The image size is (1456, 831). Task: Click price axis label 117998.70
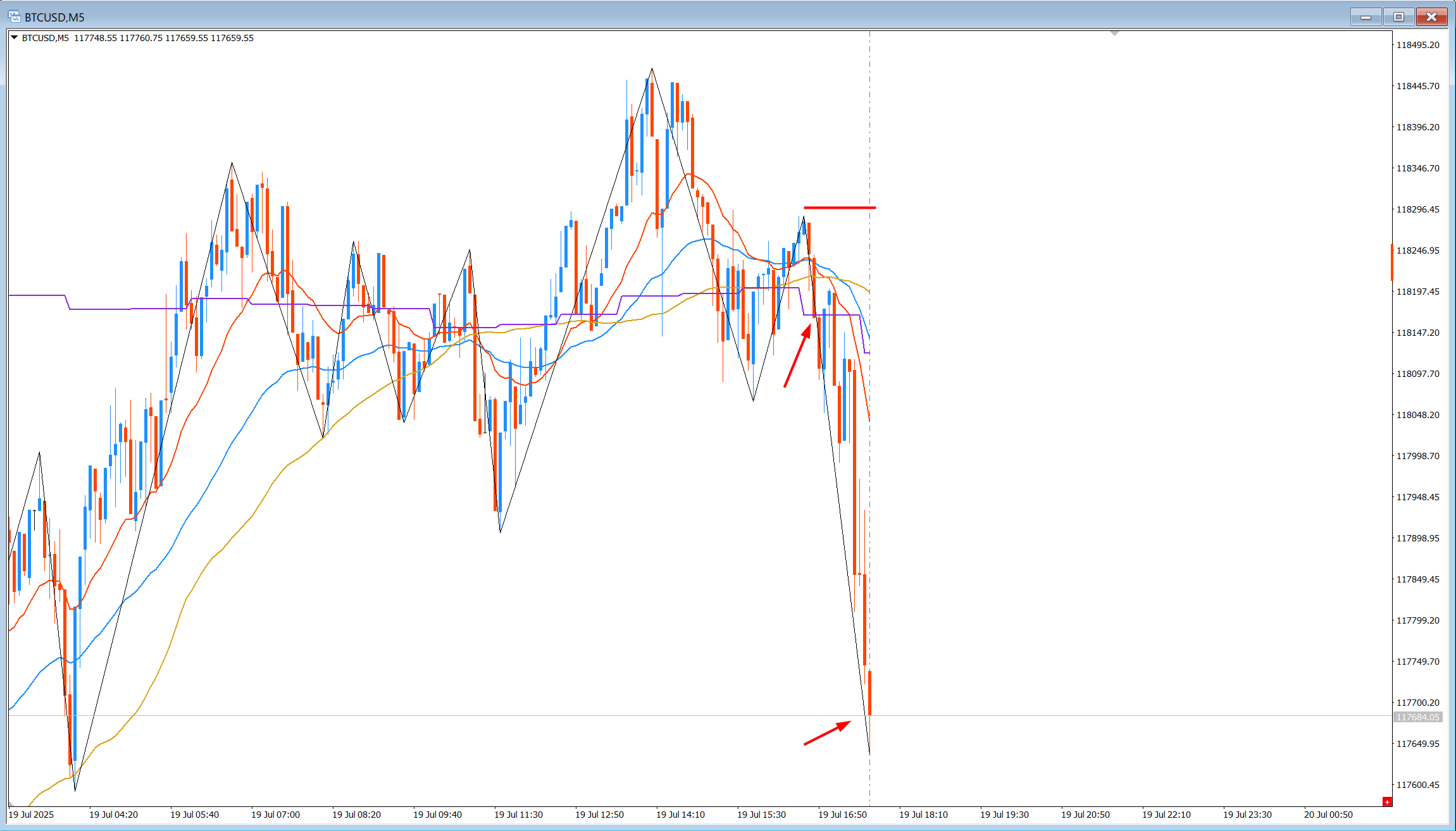tap(1418, 456)
